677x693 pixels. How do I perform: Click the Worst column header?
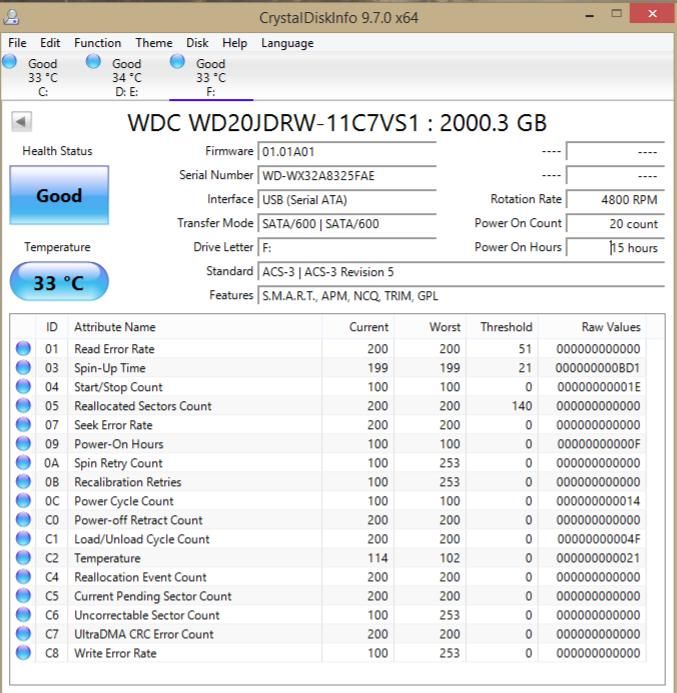pyautogui.click(x=430, y=327)
